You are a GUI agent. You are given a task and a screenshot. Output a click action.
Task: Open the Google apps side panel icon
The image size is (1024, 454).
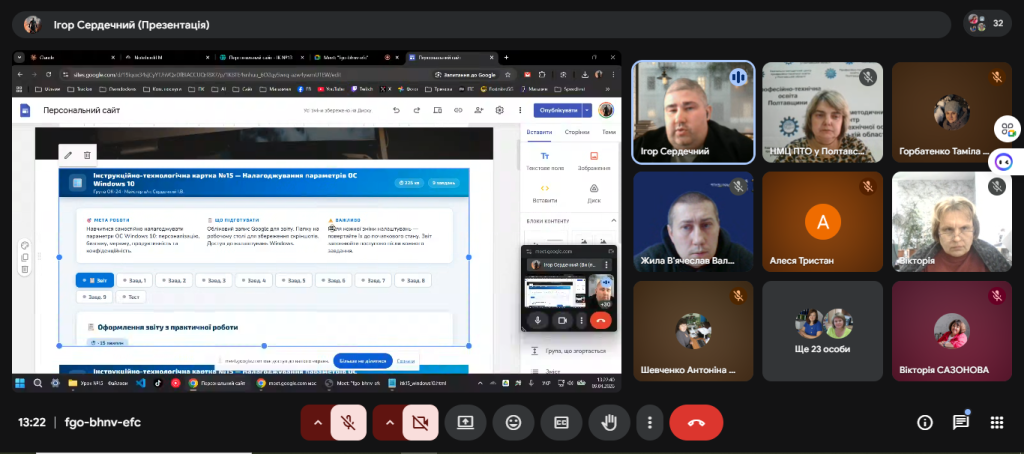pyautogui.click(x=1007, y=129)
